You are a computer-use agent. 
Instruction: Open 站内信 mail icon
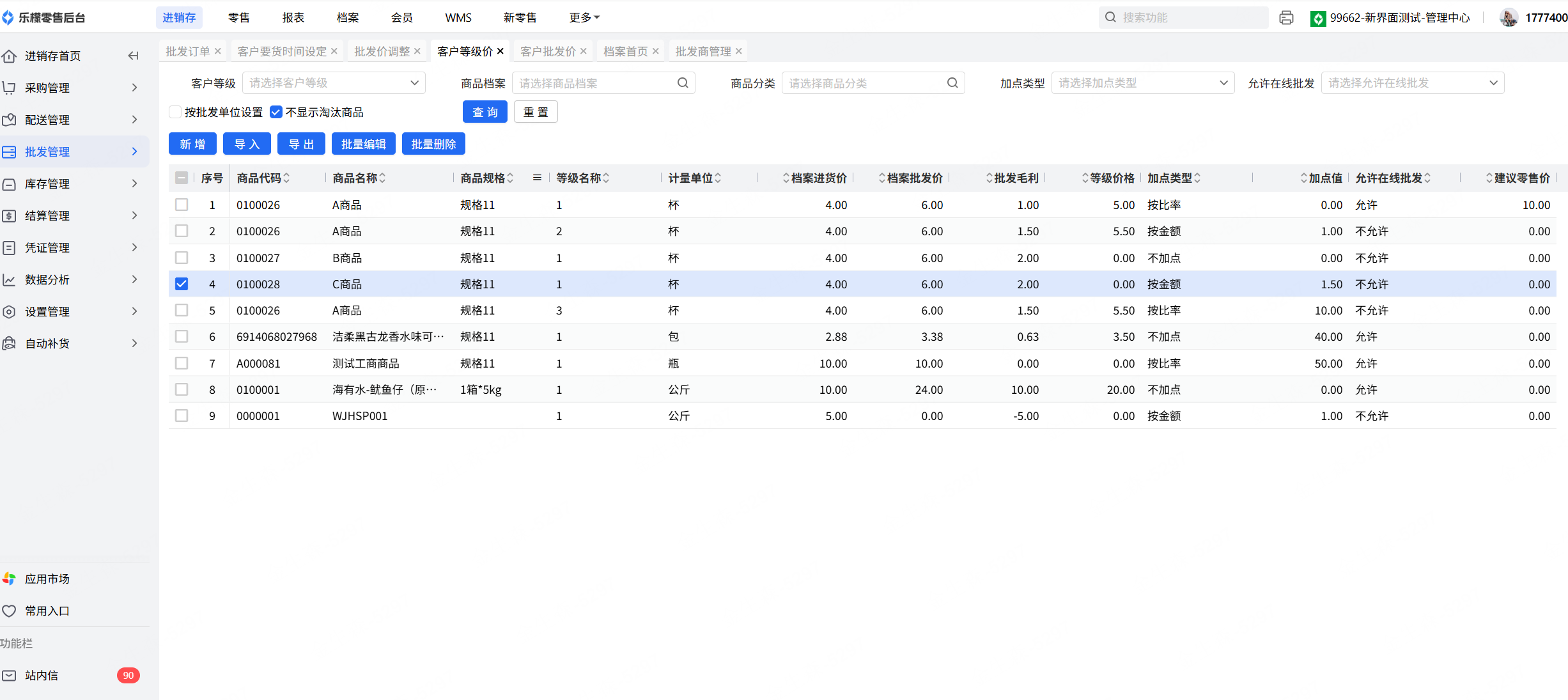tap(9, 675)
